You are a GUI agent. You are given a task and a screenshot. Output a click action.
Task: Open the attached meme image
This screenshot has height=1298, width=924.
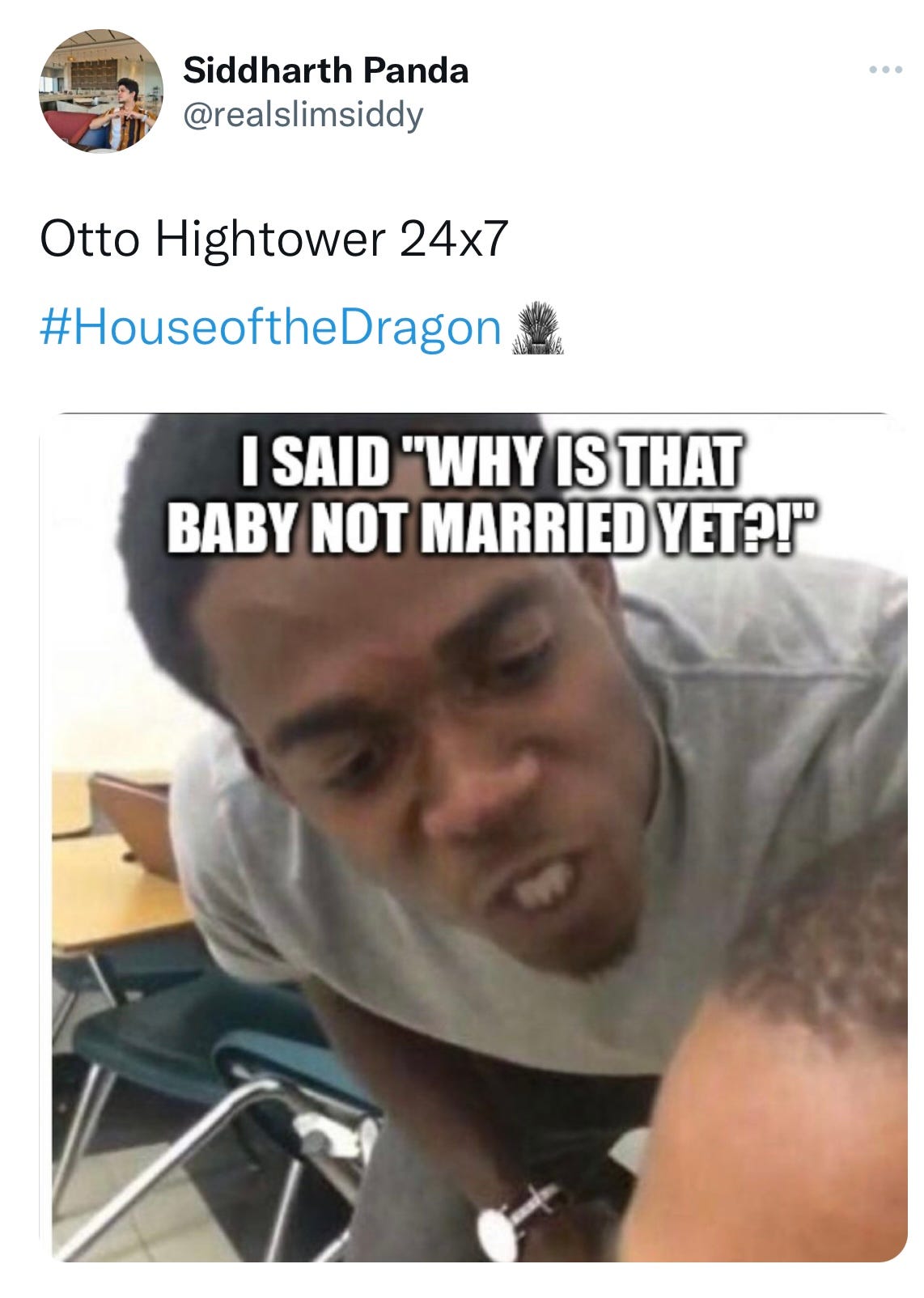(479, 837)
